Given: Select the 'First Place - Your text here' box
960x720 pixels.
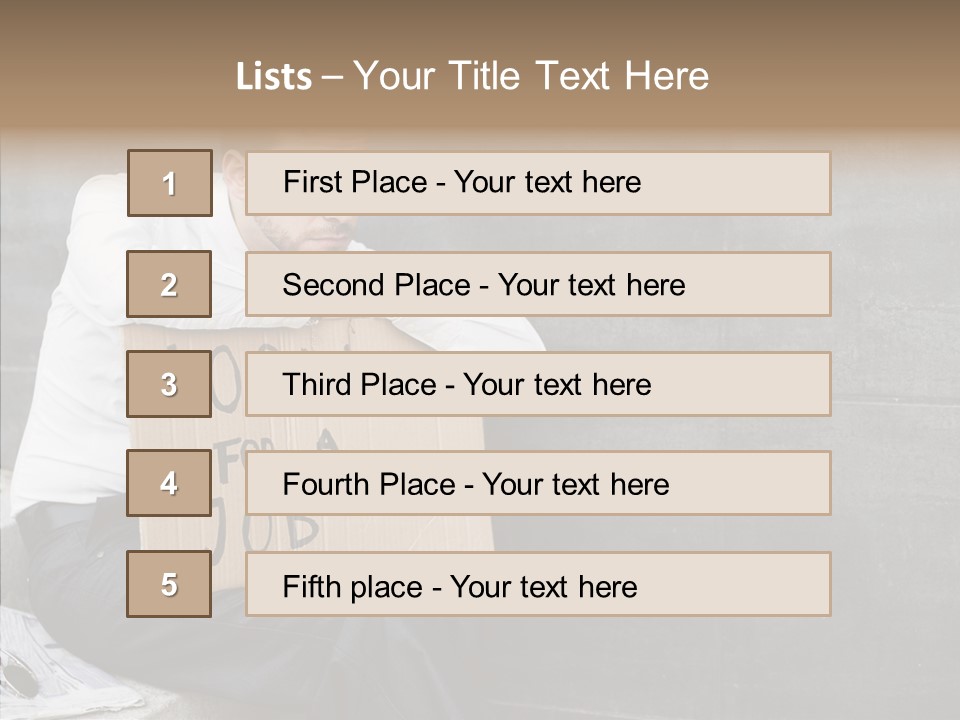Looking at the screenshot, I should coord(538,183).
